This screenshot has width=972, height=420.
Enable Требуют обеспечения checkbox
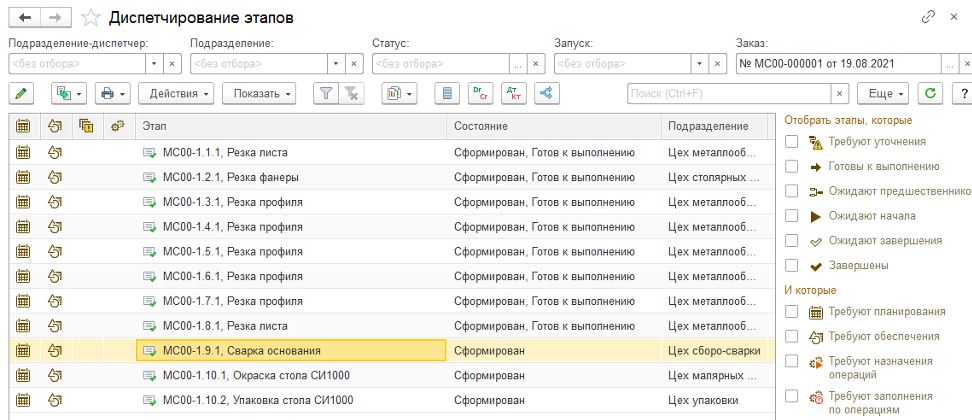point(791,336)
